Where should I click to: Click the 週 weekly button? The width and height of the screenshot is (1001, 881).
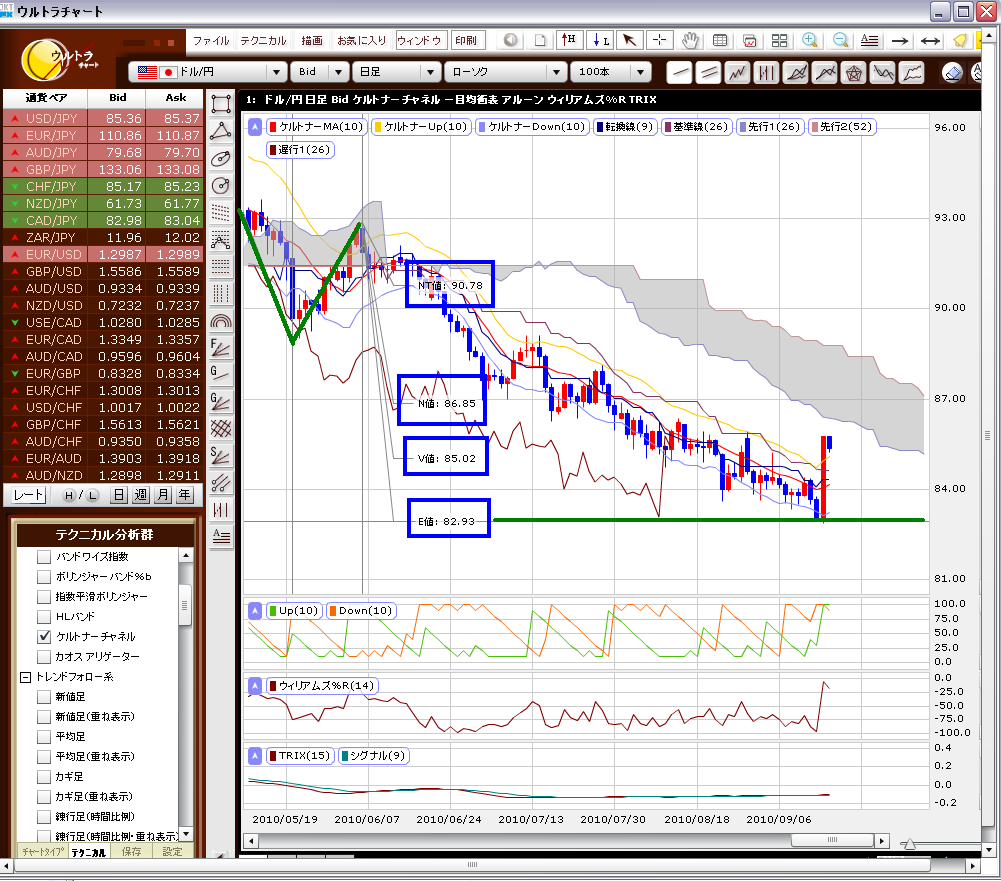point(141,495)
